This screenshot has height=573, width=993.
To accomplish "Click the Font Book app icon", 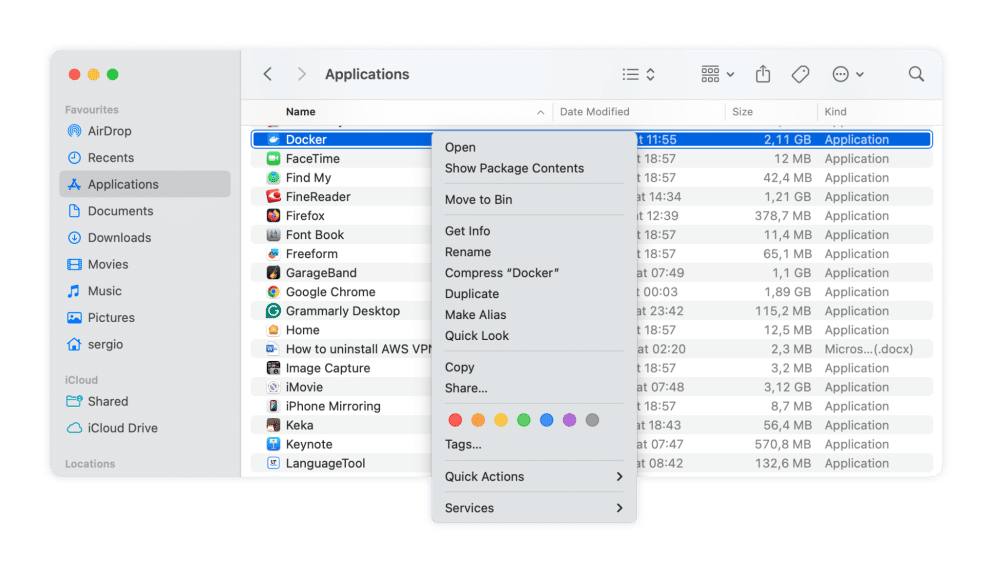I will click(x=273, y=234).
